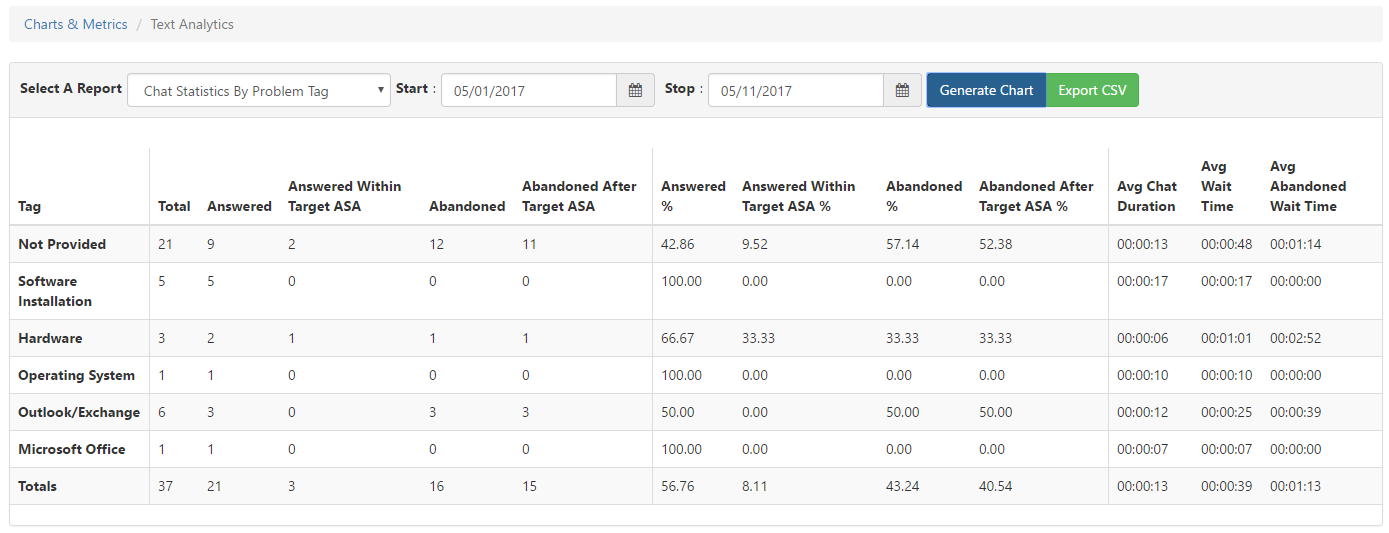Open the Stop date calendar picker
This screenshot has width=1389, height=533.
point(902,90)
